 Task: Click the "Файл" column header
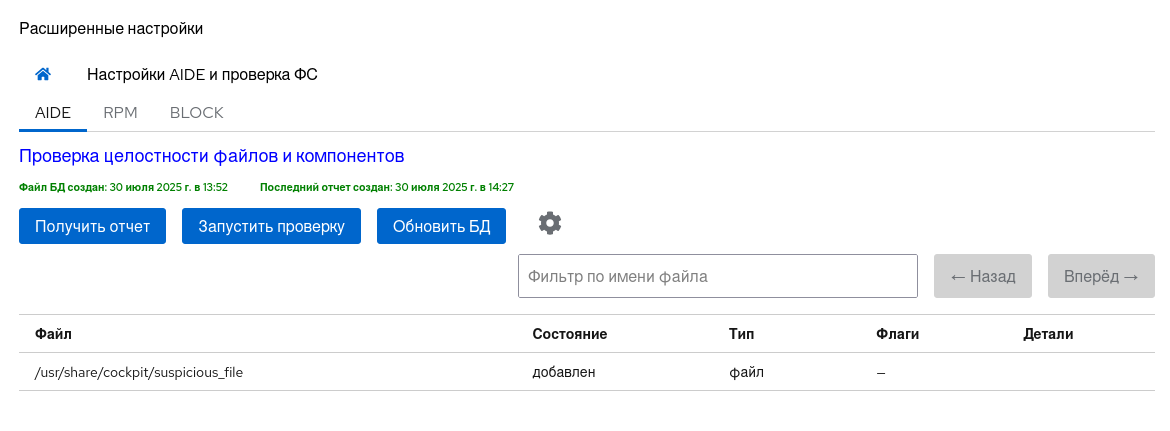tap(53, 334)
